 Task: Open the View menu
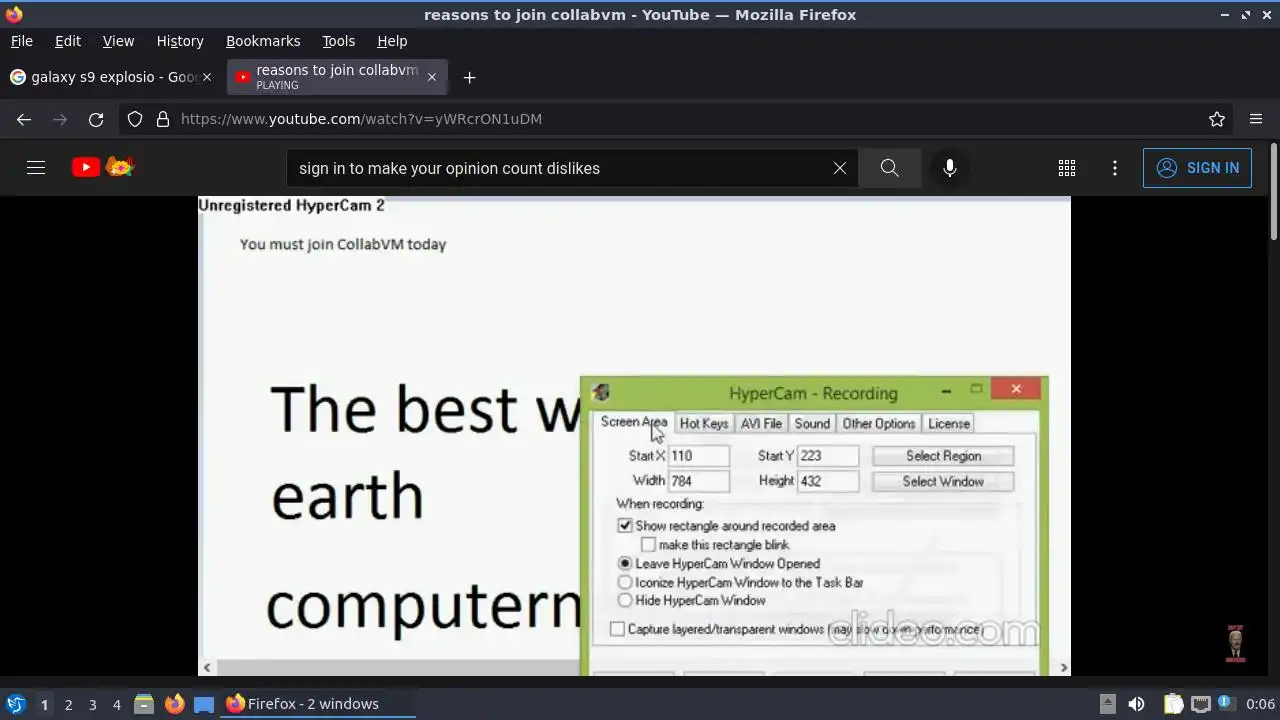pyautogui.click(x=118, y=41)
